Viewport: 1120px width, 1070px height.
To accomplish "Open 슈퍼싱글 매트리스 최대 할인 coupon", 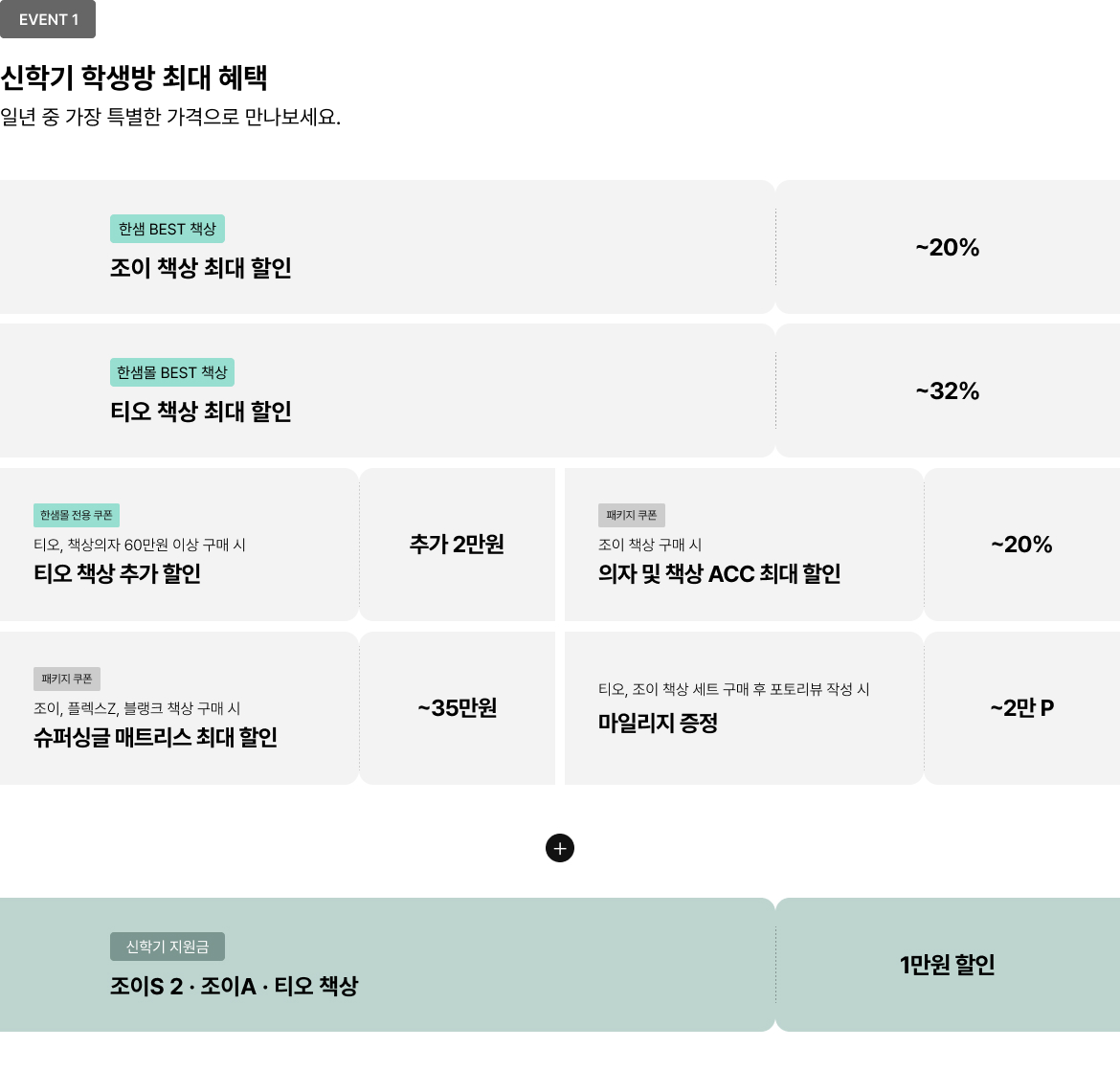I will tap(155, 737).
